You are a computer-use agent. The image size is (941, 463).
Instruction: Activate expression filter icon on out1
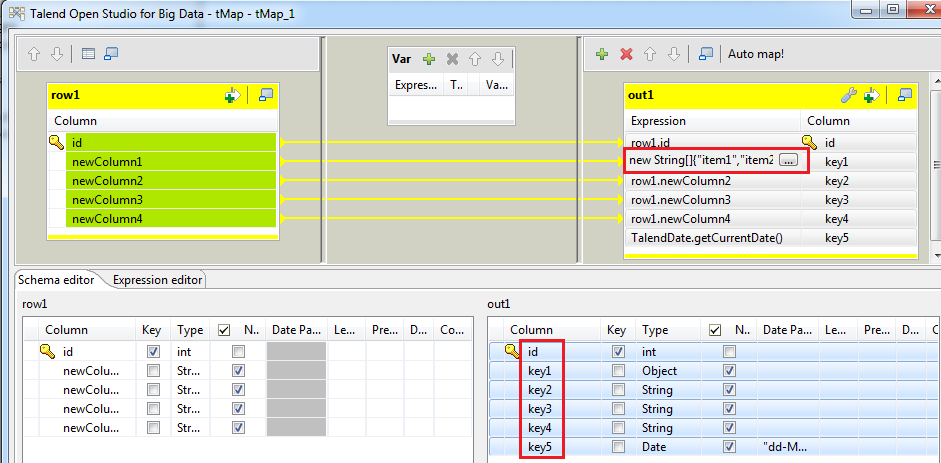point(871,95)
